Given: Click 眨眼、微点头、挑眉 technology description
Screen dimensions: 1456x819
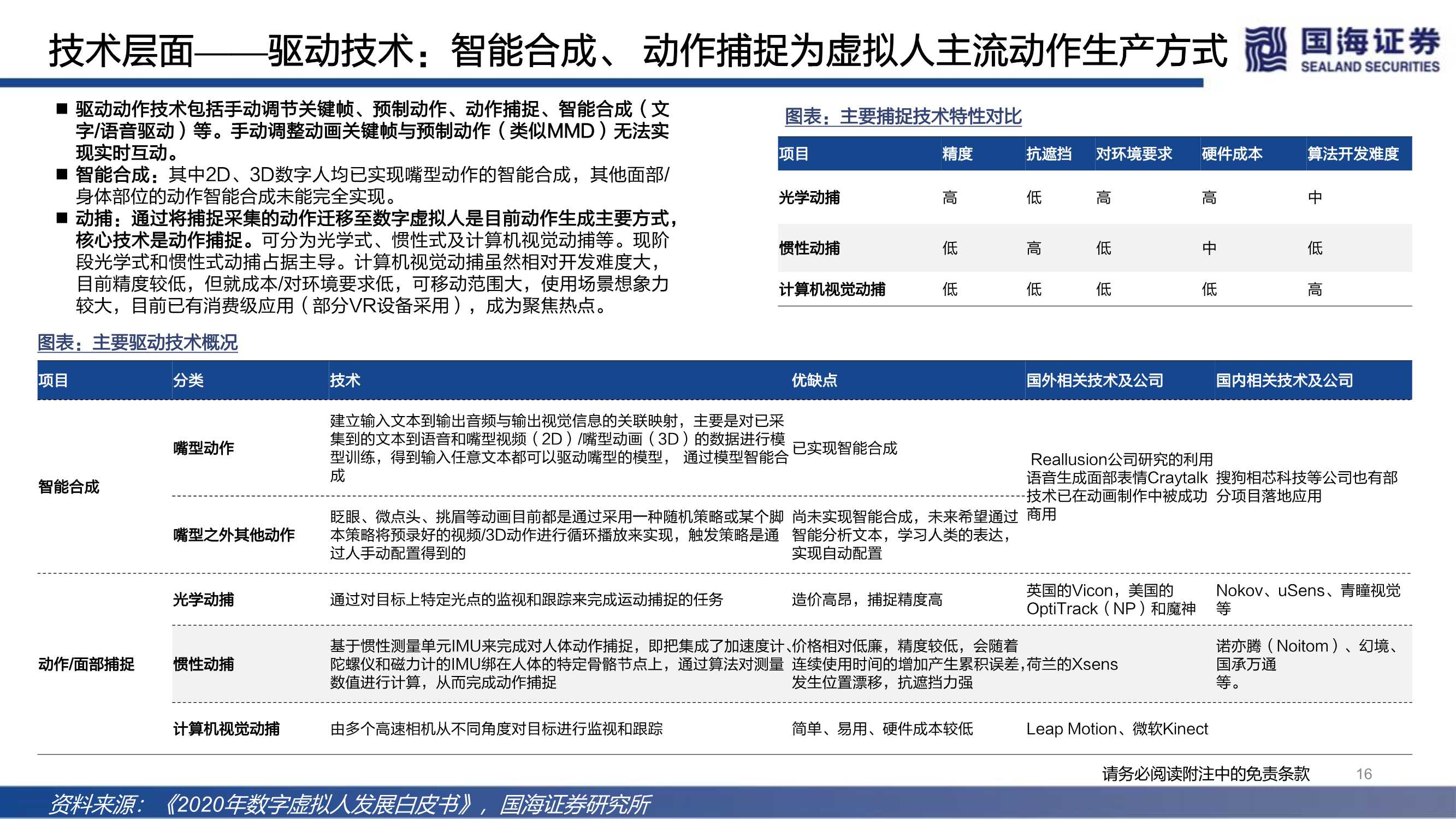Looking at the screenshot, I should coord(557,535).
